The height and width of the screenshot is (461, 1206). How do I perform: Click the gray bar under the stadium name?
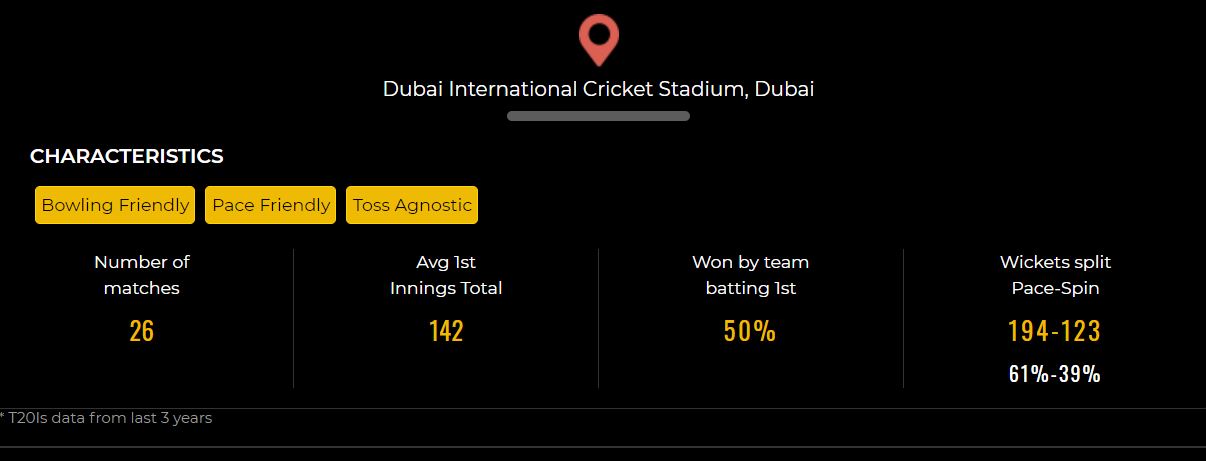[x=598, y=116]
